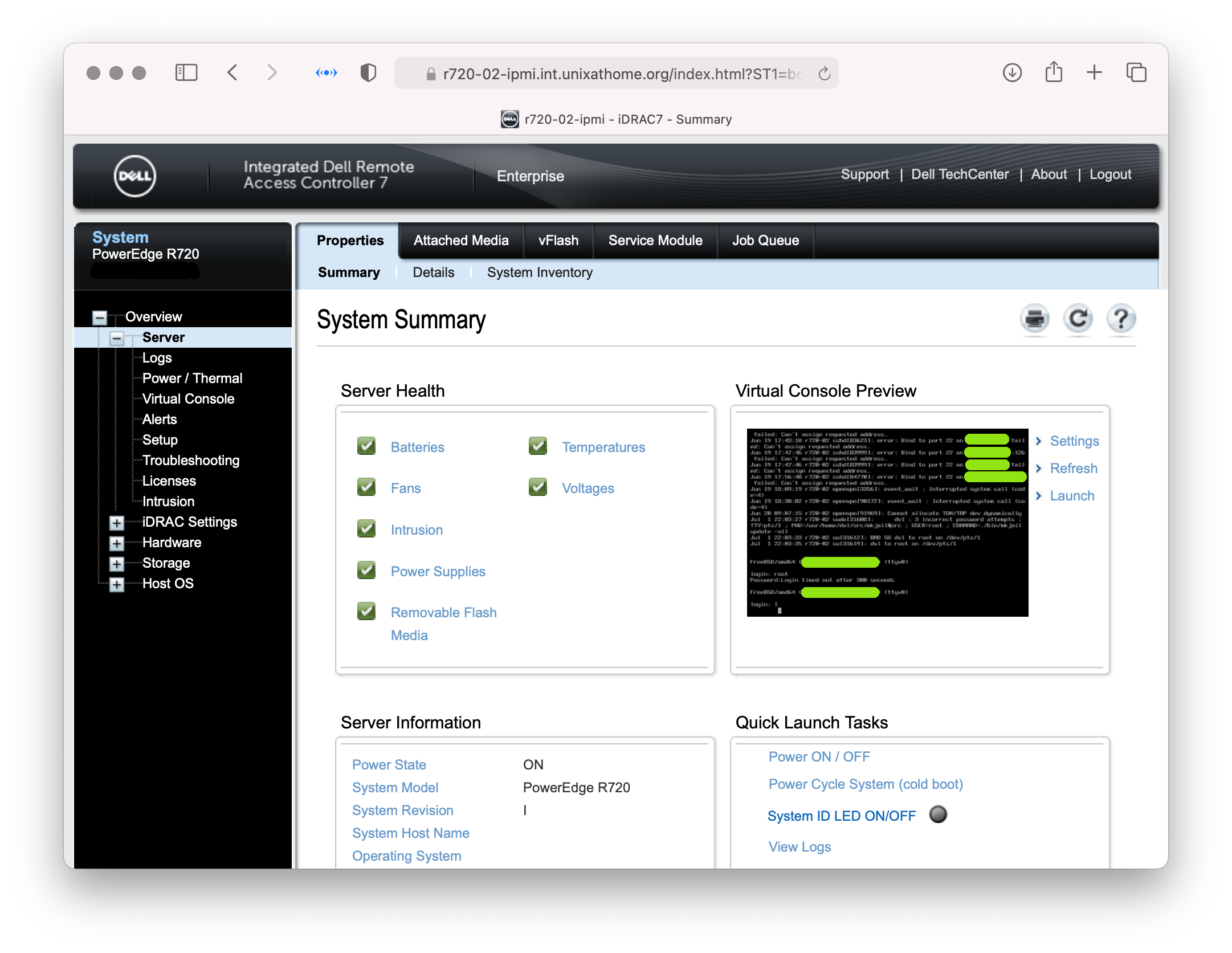
Task: Expand the Storage tree item
Action: [x=119, y=563]
